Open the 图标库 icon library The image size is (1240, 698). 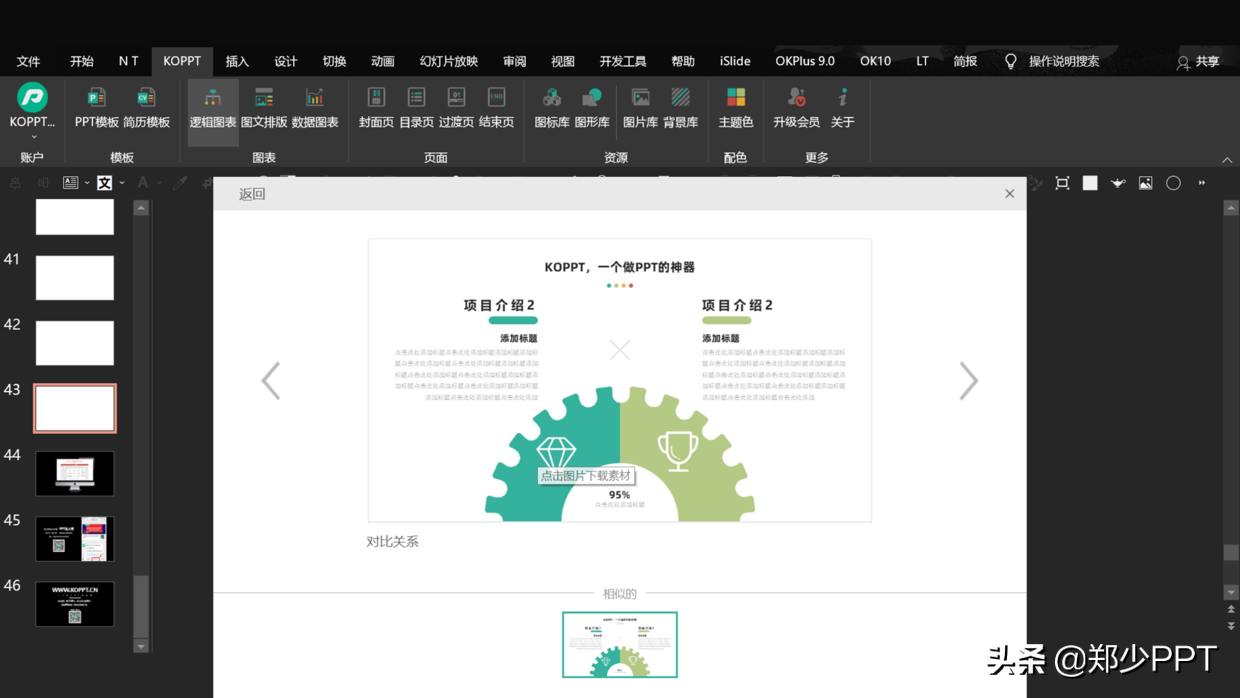[551, 108]
